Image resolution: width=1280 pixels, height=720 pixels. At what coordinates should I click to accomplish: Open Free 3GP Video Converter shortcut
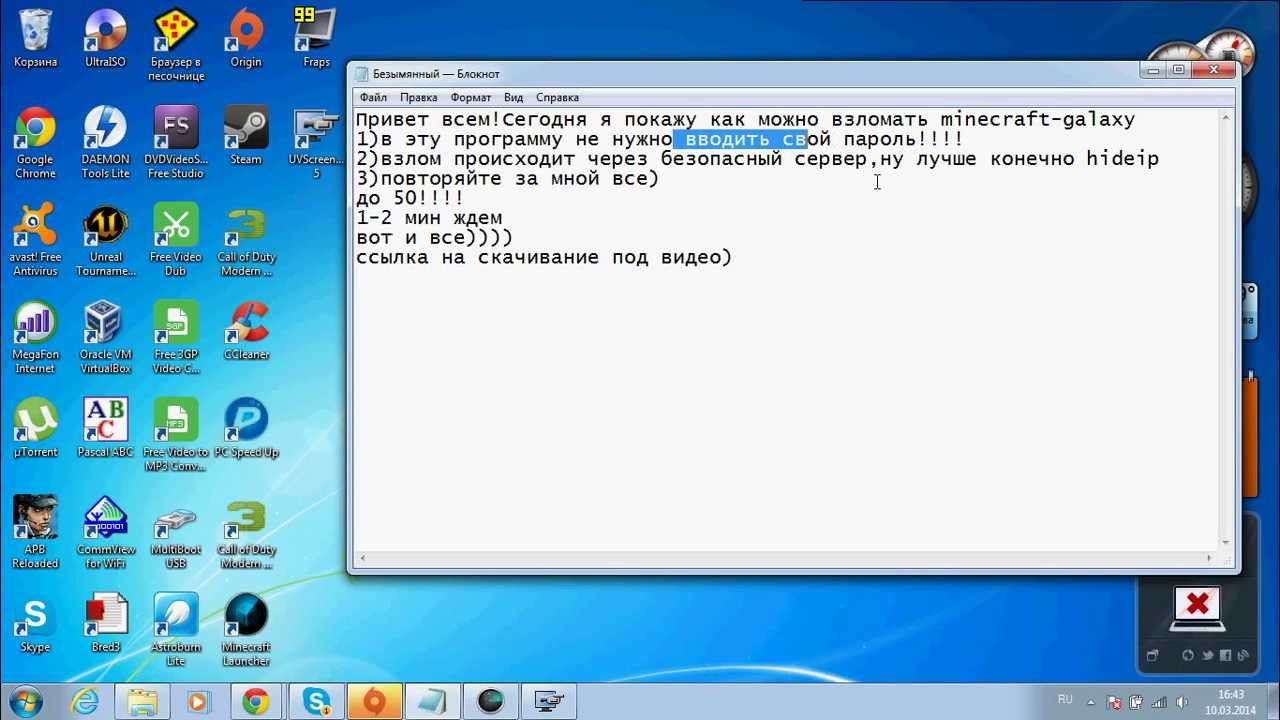176,338
